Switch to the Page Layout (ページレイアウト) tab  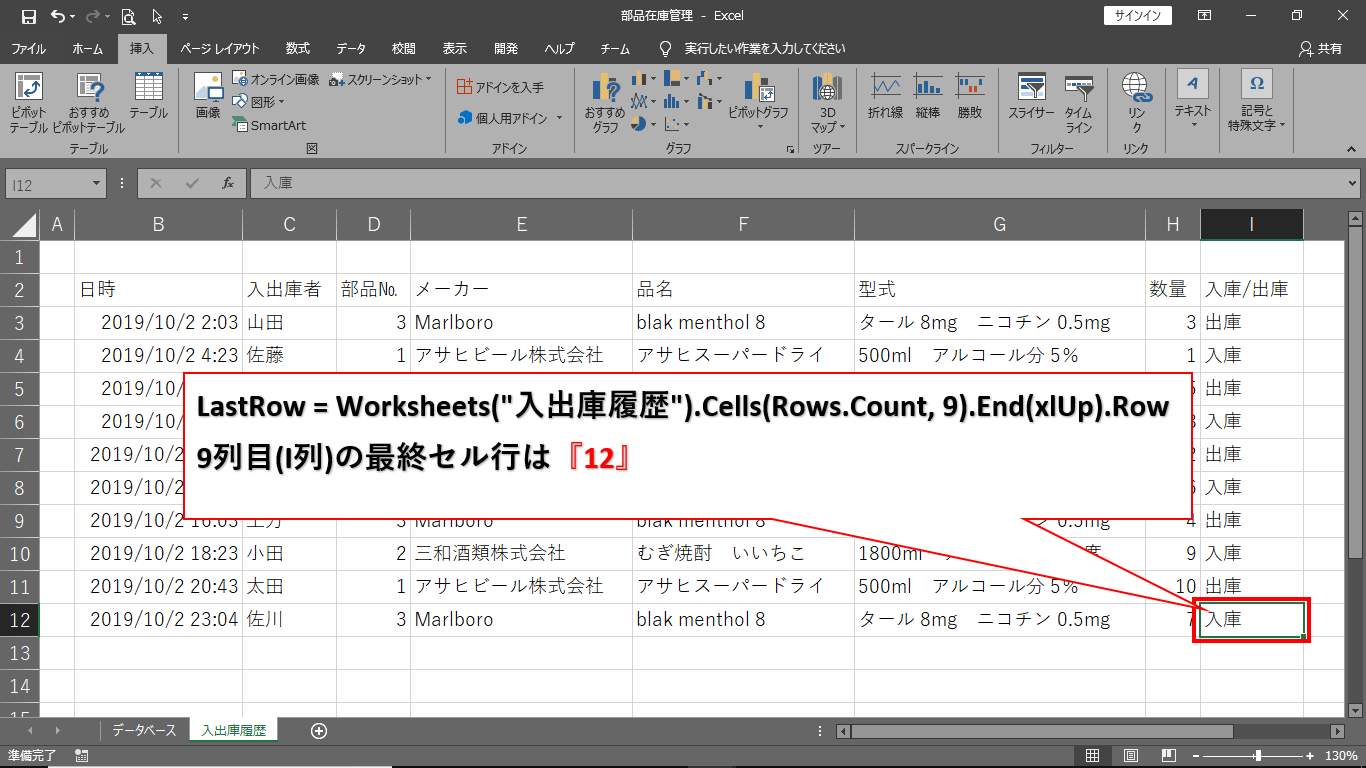point(220,48)
